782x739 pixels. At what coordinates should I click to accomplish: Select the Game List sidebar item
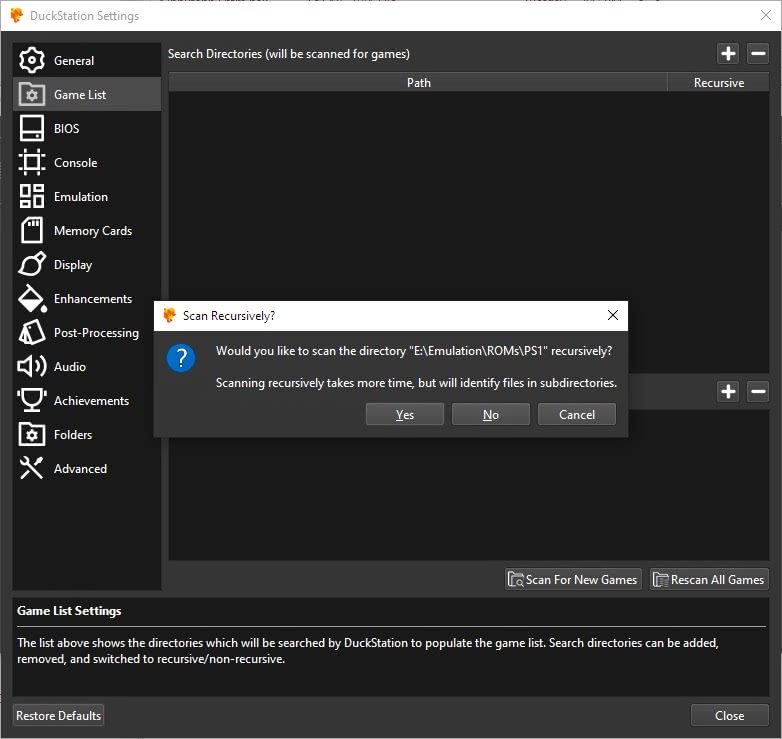click(87, 94)
